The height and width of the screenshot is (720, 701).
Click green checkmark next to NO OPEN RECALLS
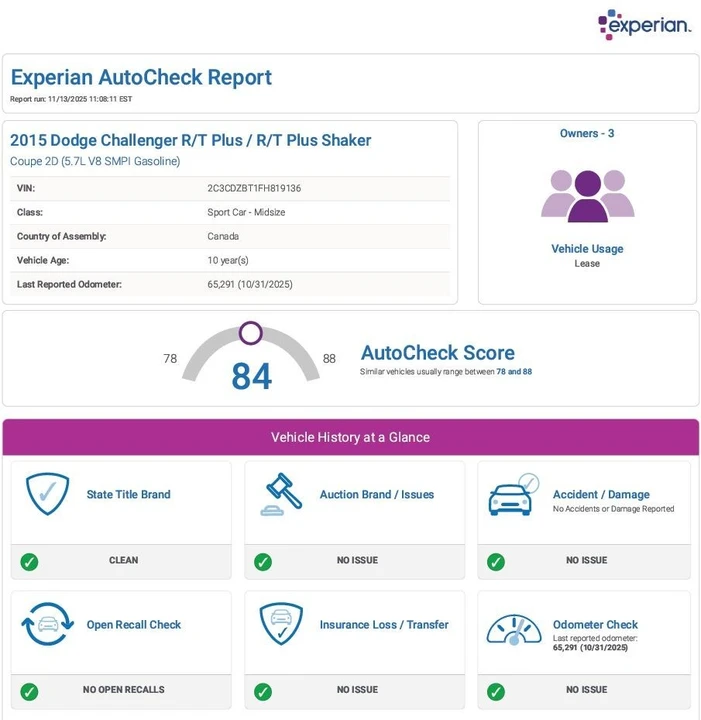(x=29, y=691)
